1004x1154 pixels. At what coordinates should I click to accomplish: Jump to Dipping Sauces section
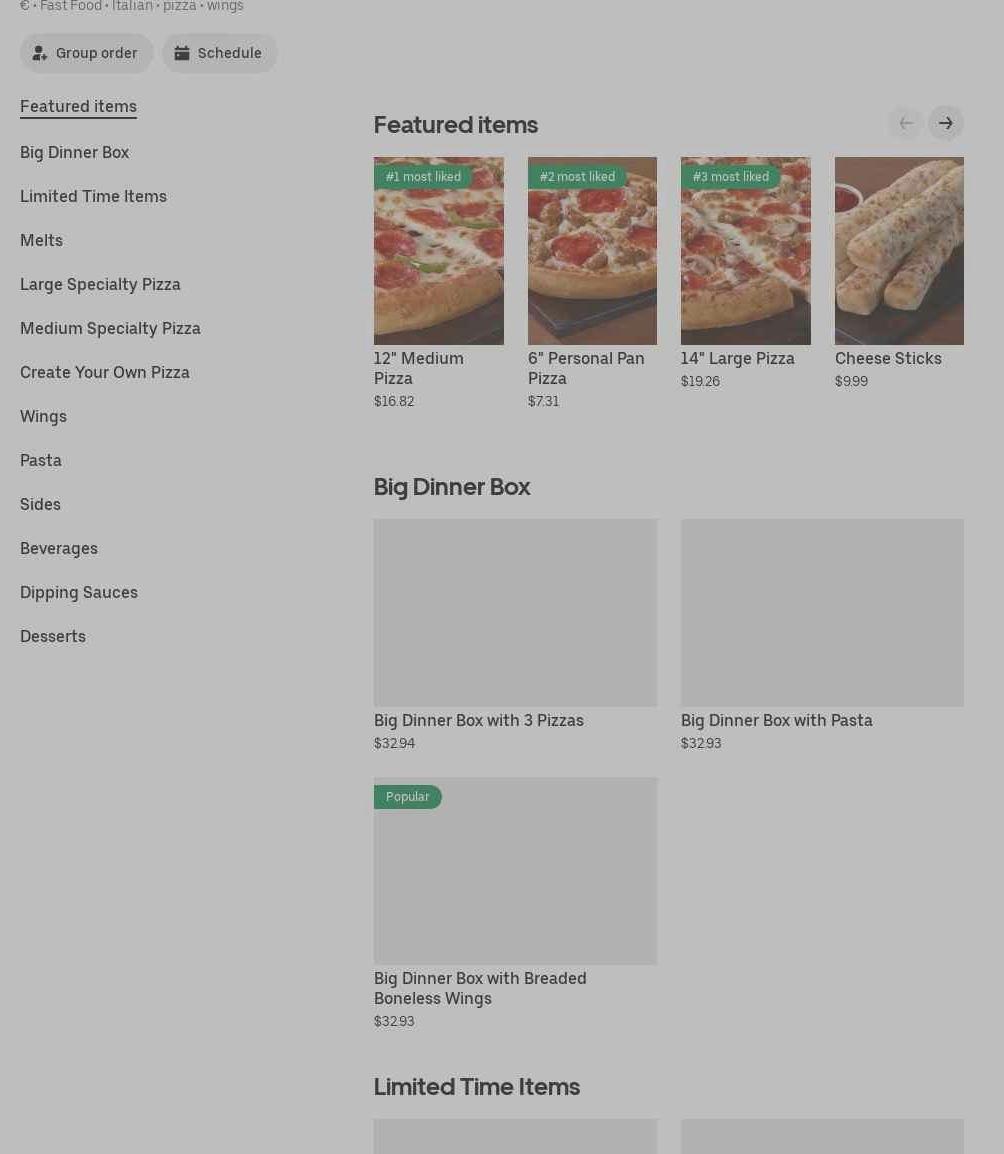click(79, 592)
